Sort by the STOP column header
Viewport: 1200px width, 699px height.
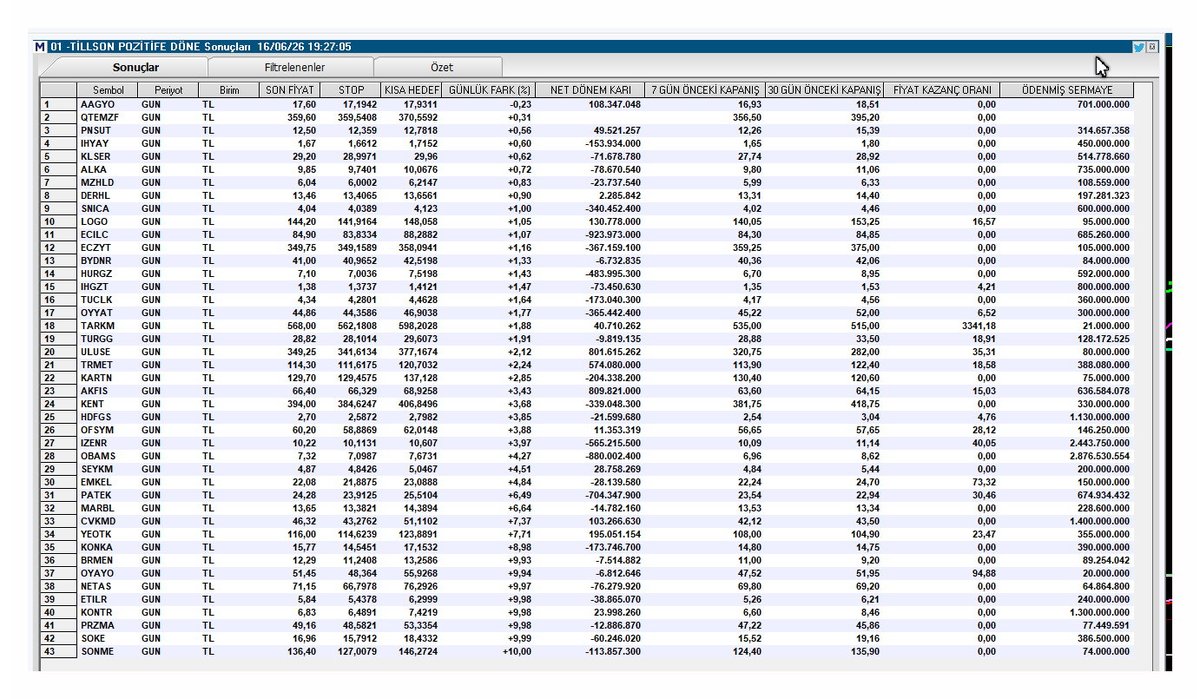pyautogui.click(x=351, y=90)
